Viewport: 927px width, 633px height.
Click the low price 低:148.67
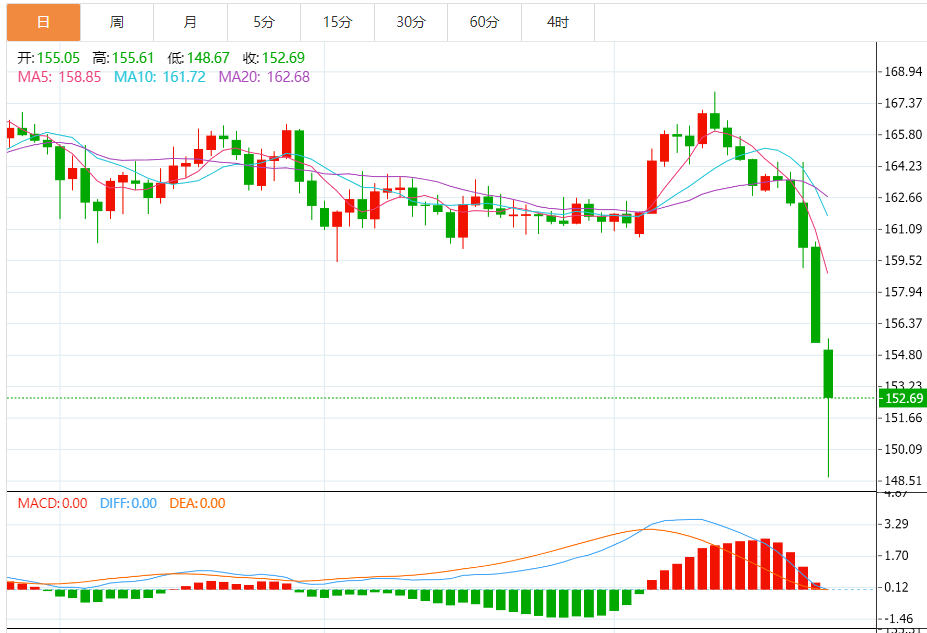tap(198, 58)
